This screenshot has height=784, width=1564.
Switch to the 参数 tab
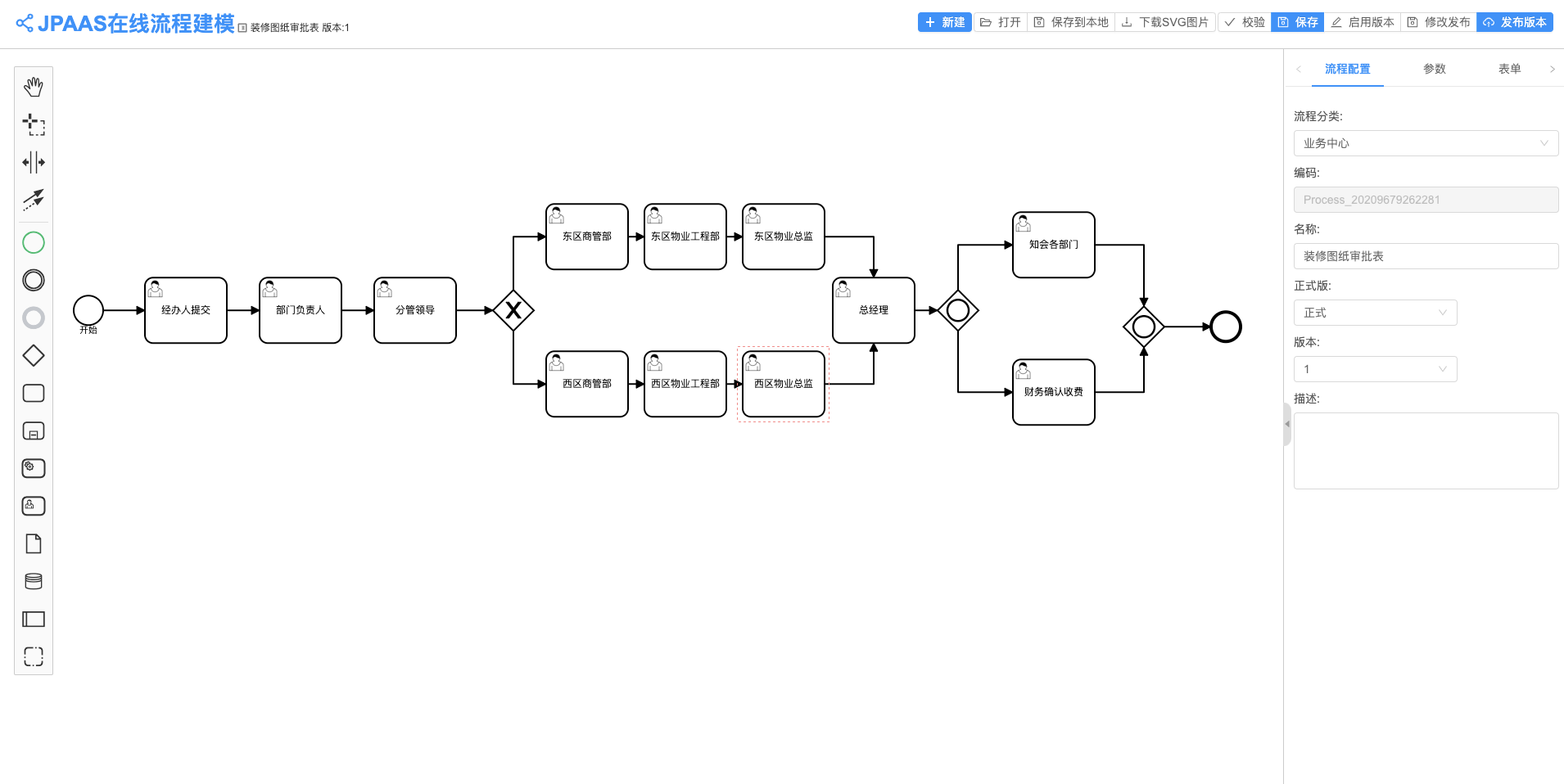coord(1434,69)
